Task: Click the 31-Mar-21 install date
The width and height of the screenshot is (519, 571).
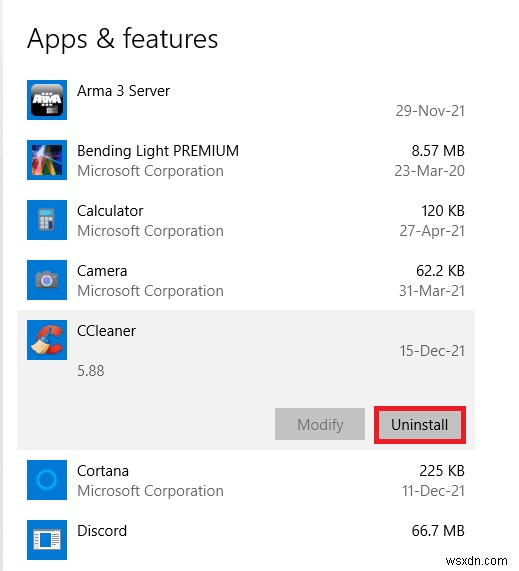Action: tap(432, 291)
